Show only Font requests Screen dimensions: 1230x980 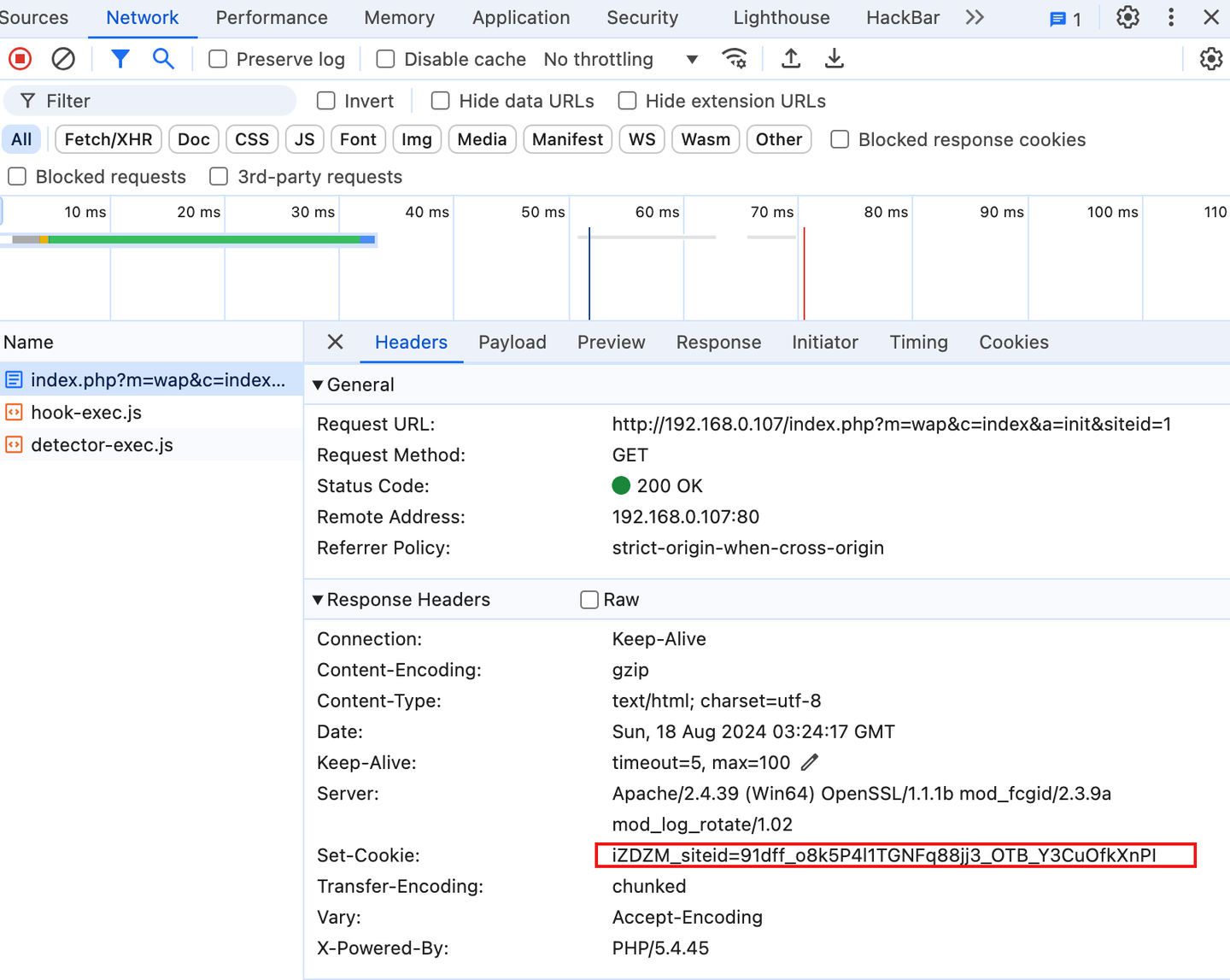click(x=358, y=138)
